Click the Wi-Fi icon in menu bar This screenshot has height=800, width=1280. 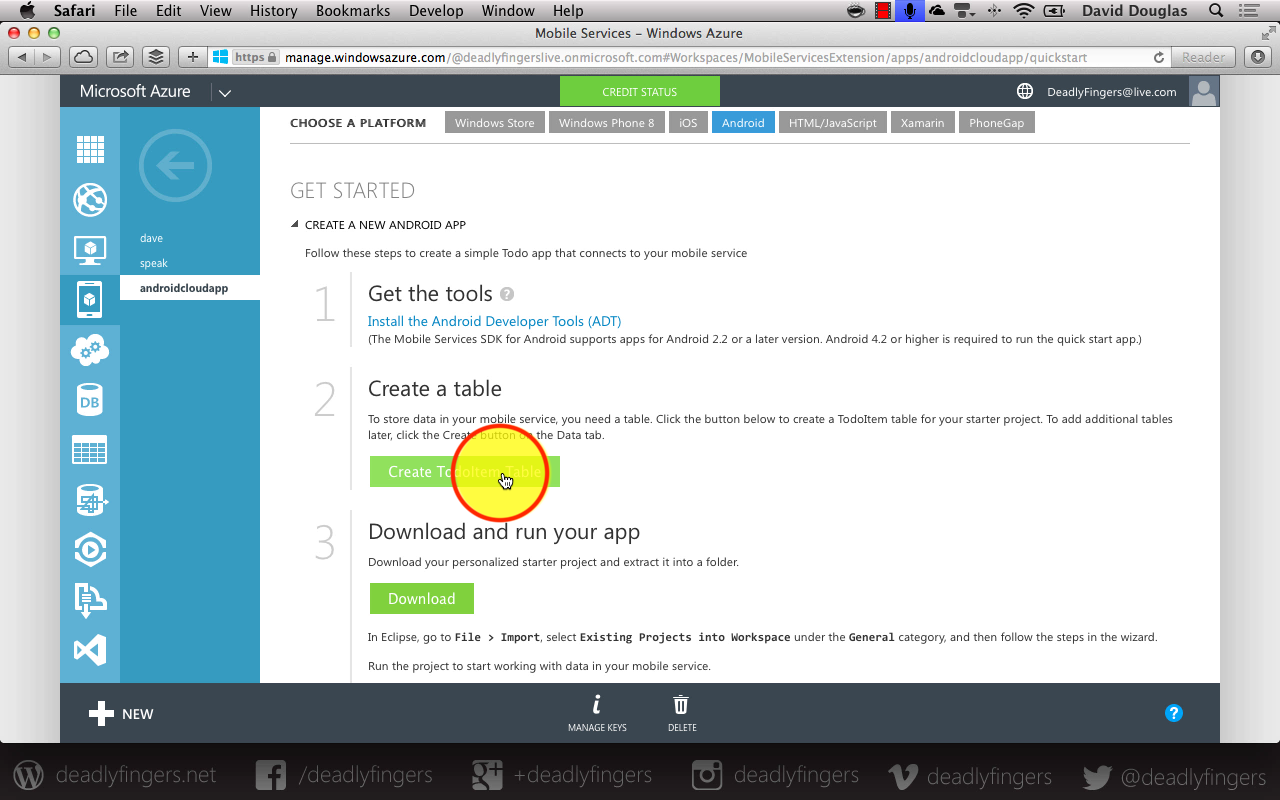(1023, 11)
